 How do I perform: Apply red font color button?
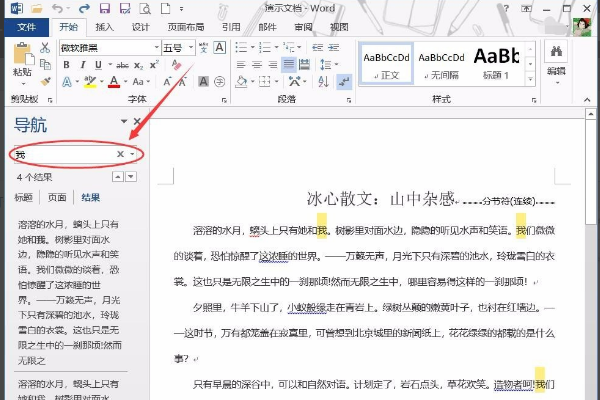pyautogui.click(x=114, y=82)
